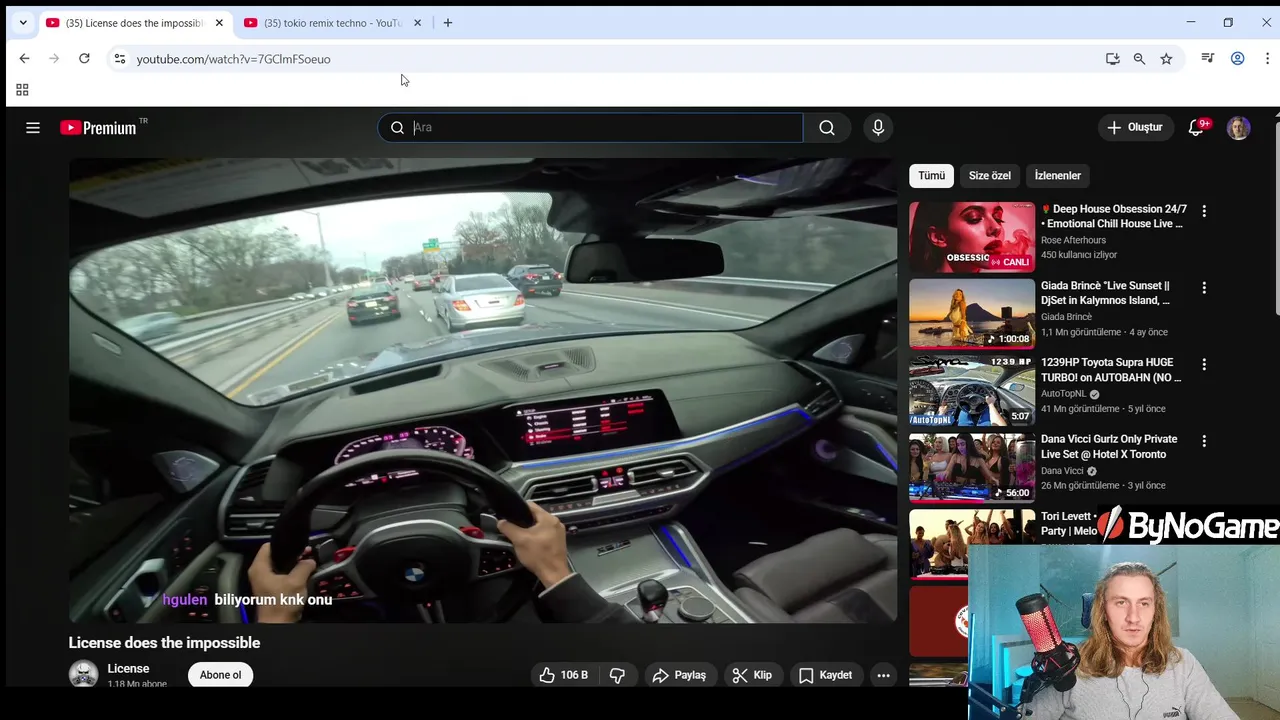Image resolution: width=1280 pixels, height=720 pixels.
Task: Click title '1239HP Toyota Supra HUGE TURBO!'
Action: click(x=1111, y=370)
